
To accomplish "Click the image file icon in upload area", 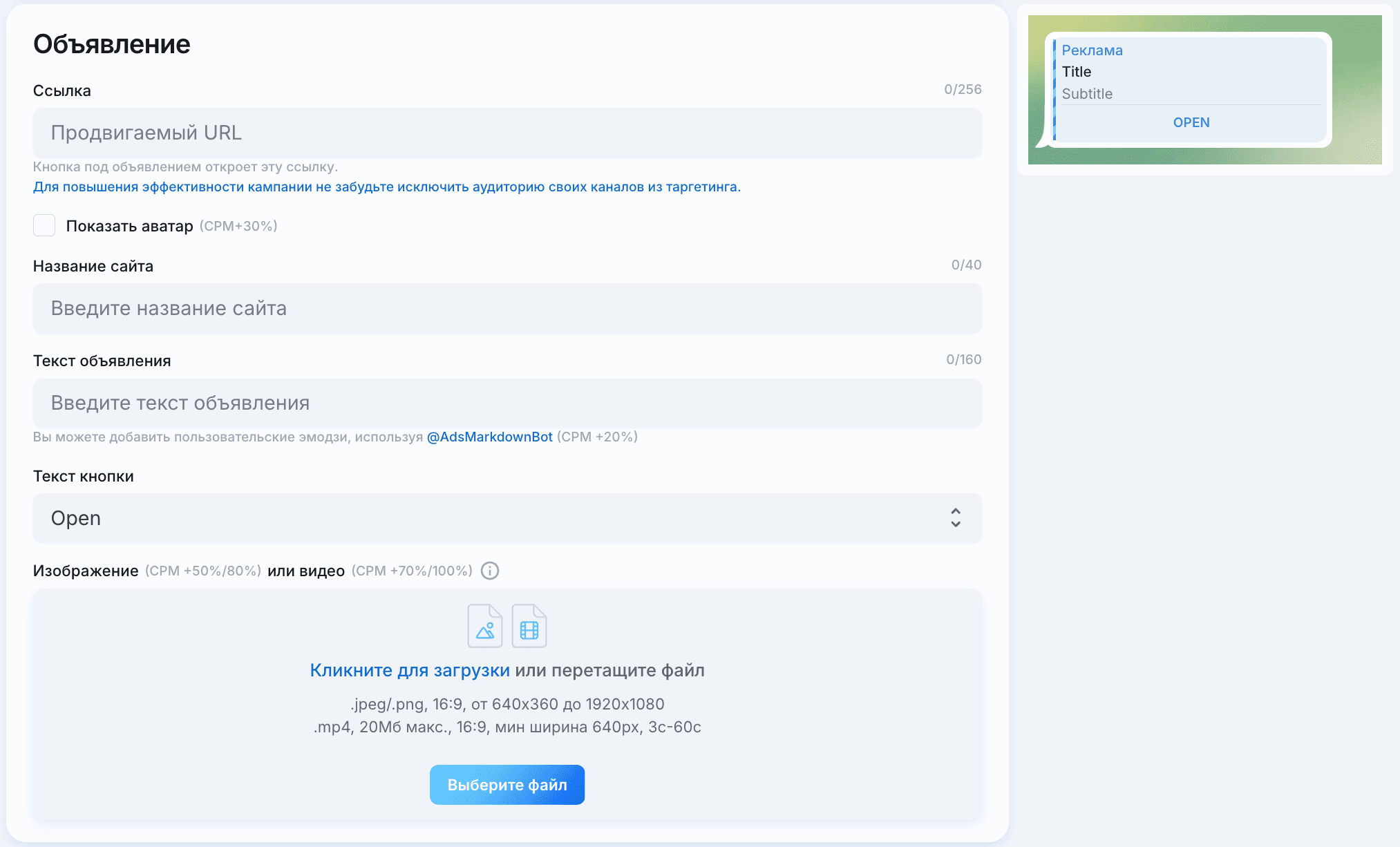I will point(485,626).
